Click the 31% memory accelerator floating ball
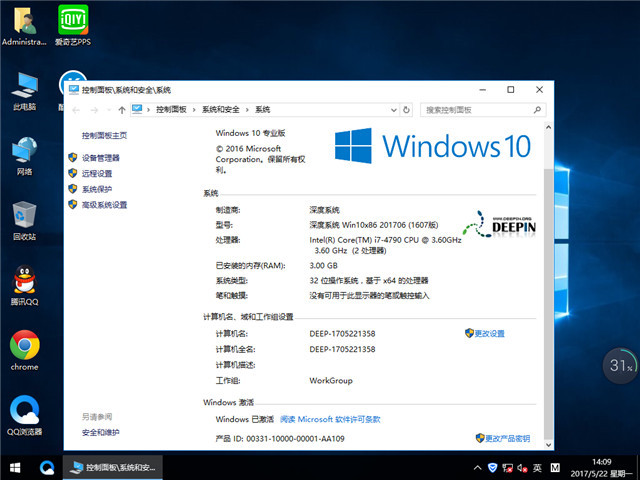Viewport: 640px width, 480px height. [620, 365]
